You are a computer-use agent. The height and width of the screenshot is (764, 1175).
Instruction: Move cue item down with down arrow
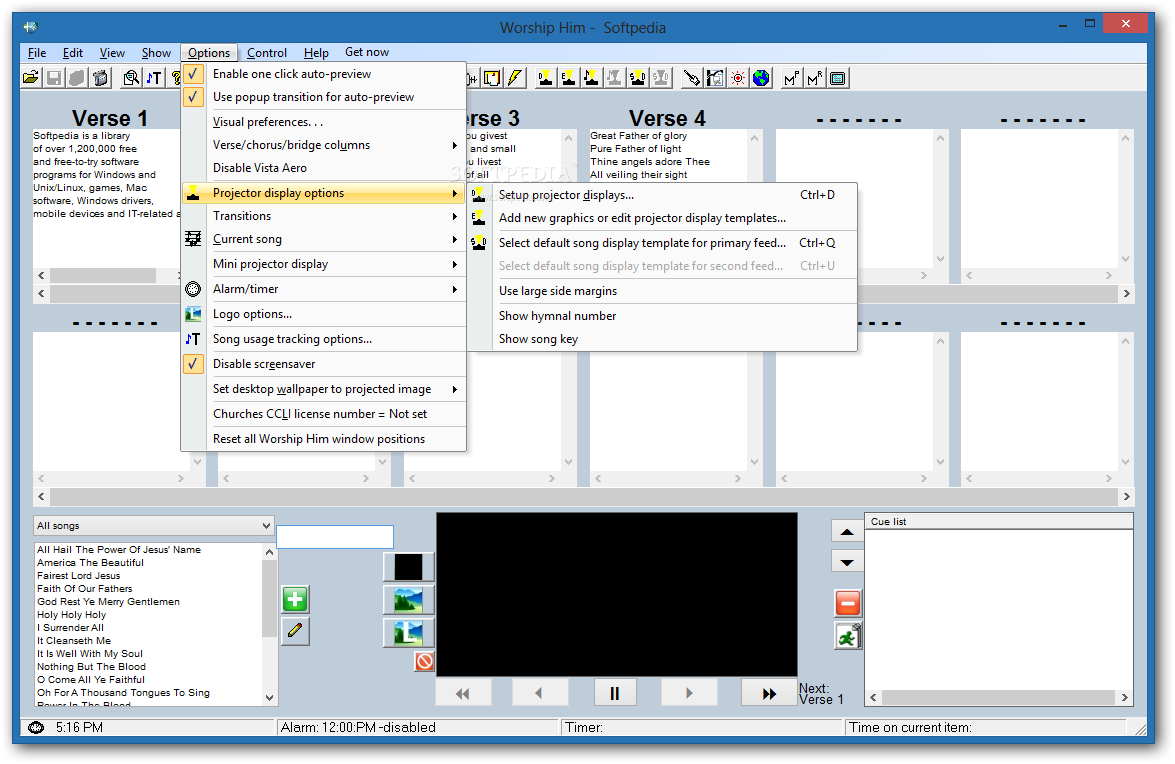click(848, 562)
